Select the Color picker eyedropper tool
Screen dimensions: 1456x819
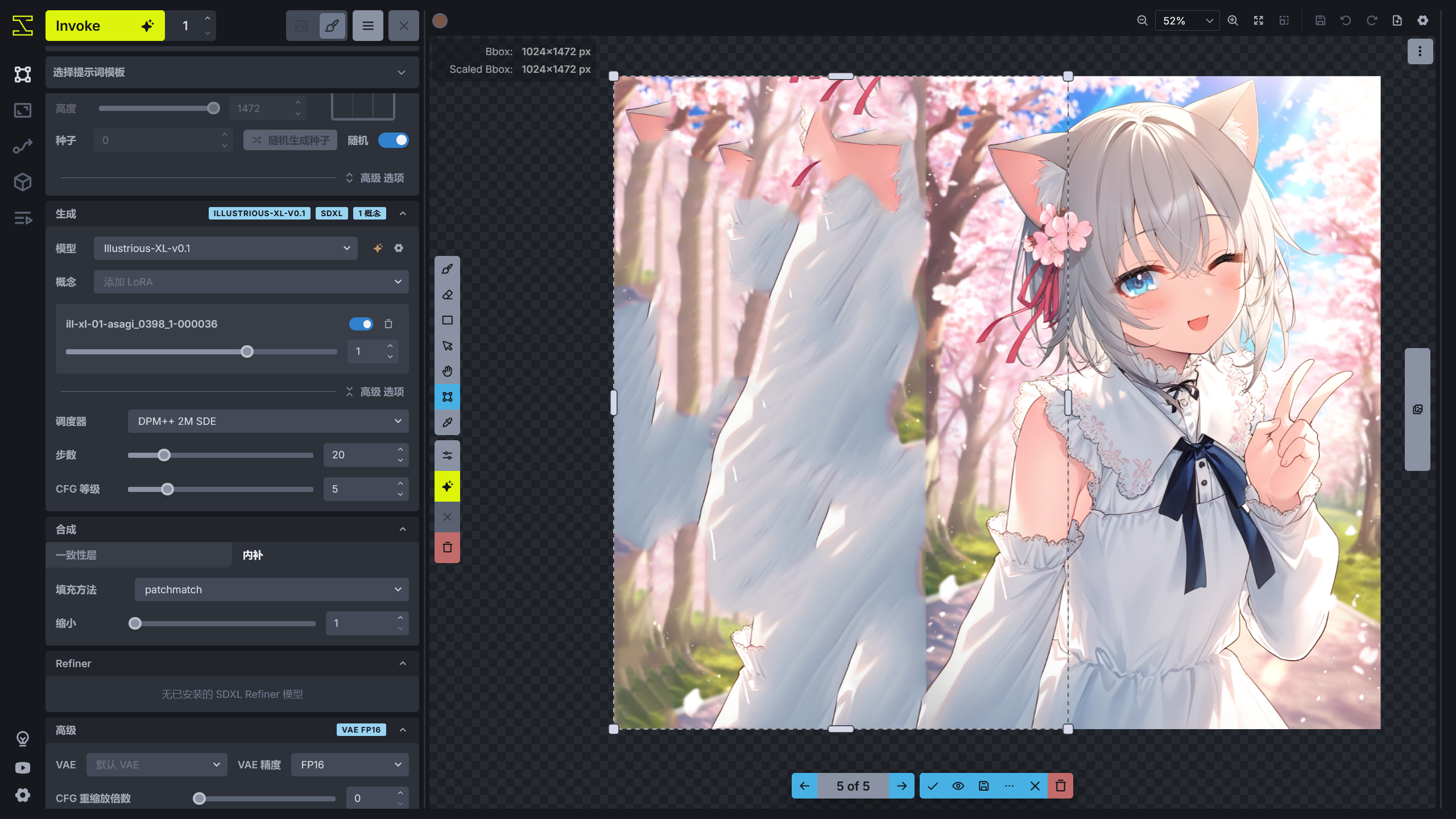click(x=447, y=423)
